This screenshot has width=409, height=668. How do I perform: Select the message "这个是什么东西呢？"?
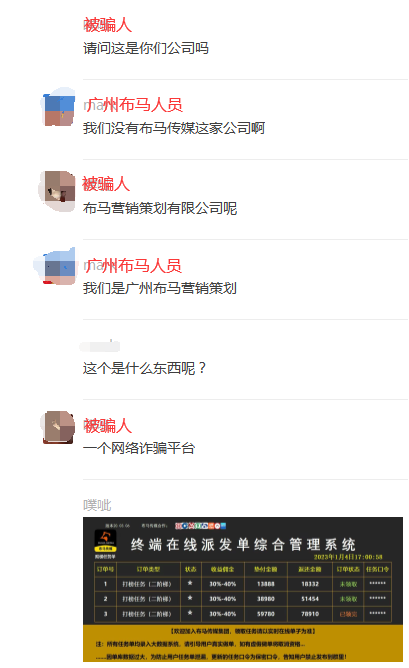click(144, 368)
